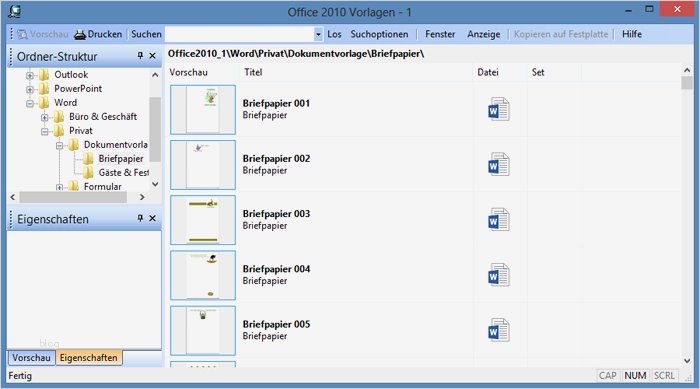Click the folder tree horizontal scrollbar thumb

pyautogui.click(x=73, y=197)
